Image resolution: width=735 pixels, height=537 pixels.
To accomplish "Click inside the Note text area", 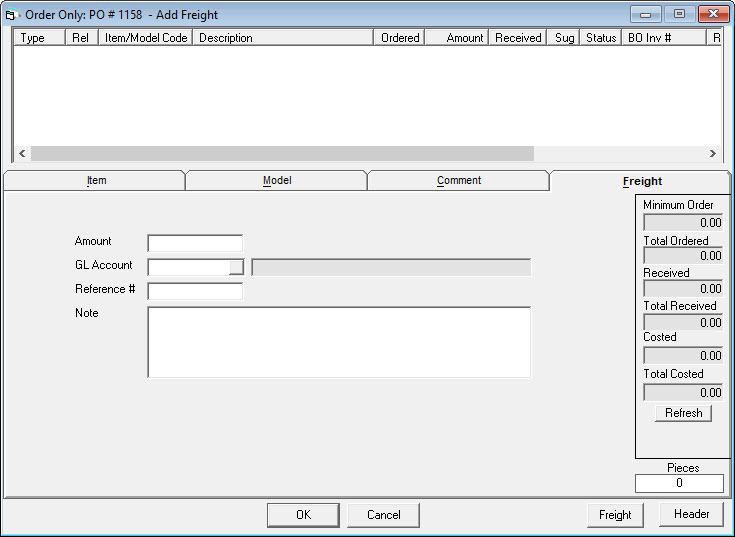I will click(339, 342).
